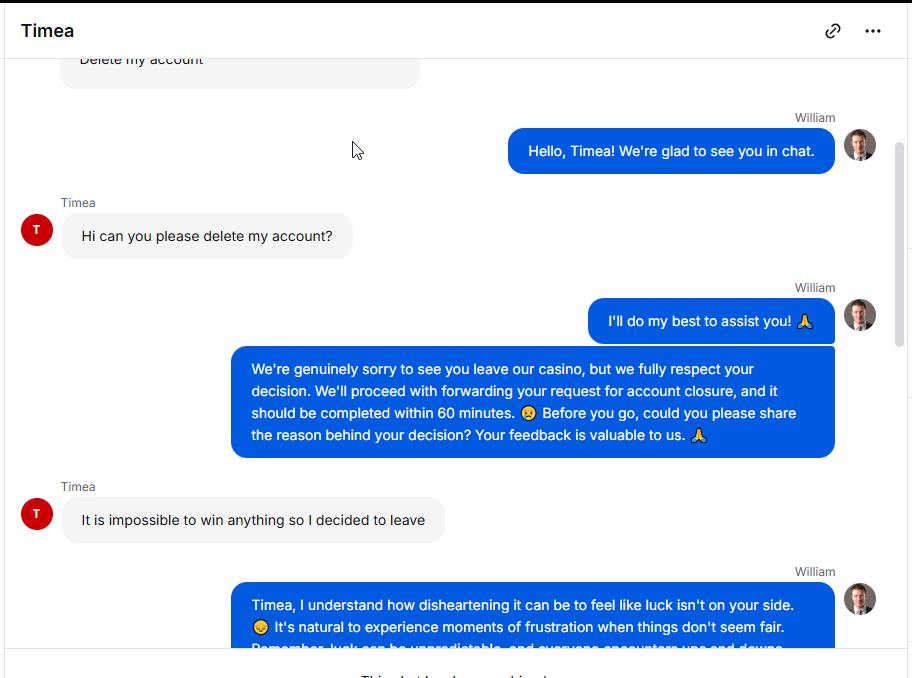Click William's avatar beside the greeting message
The width and height of the screenshot is (912, 678).
(x=860, y=145)
